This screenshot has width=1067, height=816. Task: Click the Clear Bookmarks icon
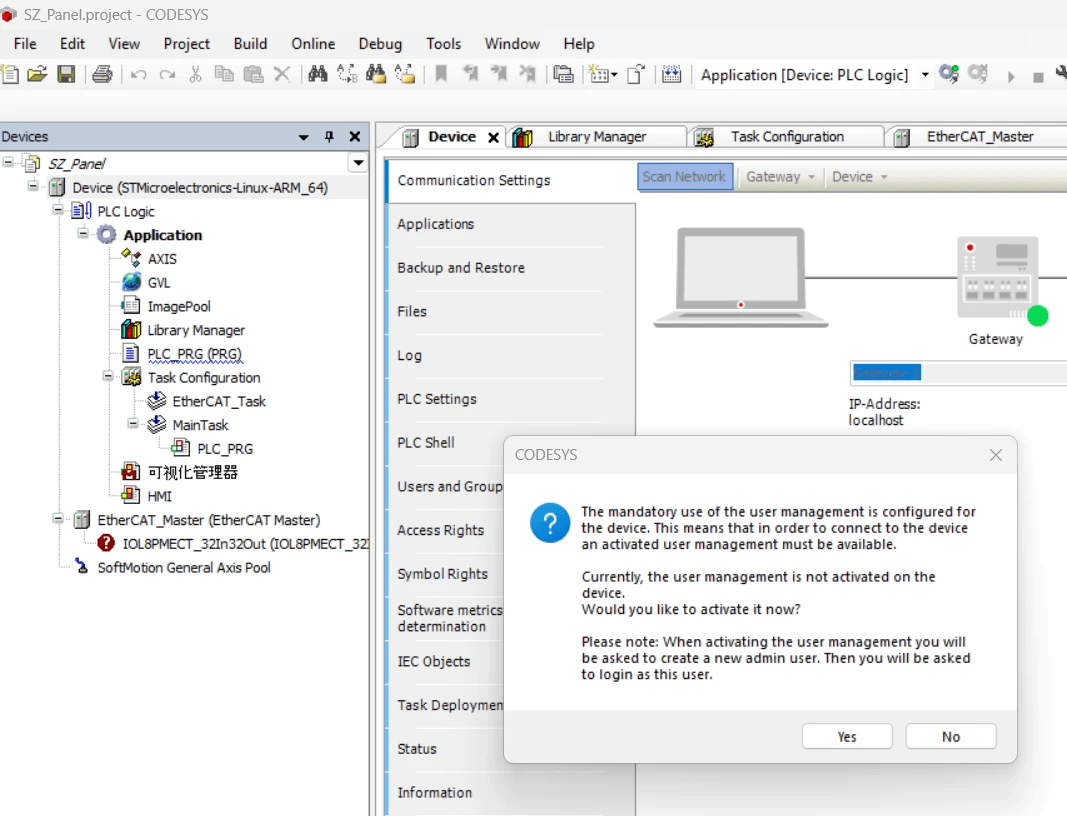point(527,74)
